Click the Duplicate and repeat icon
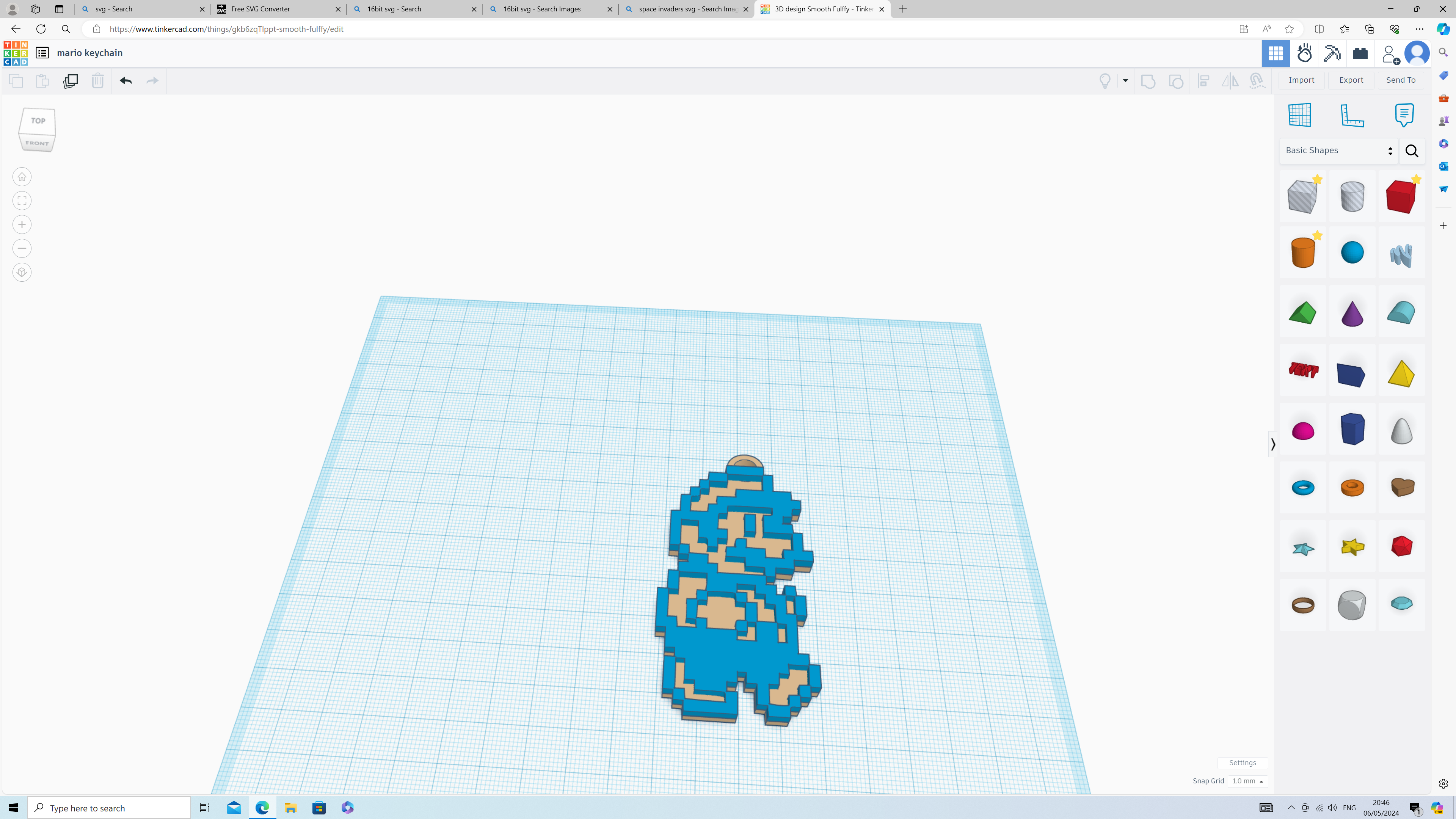The height and width of the screenshot is (819, 1456). point(71,81)
